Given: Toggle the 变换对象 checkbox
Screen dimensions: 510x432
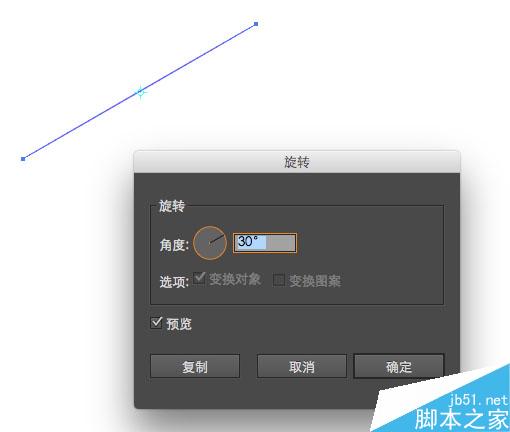Looking at the screenshot, I should (x=199, y=279).
